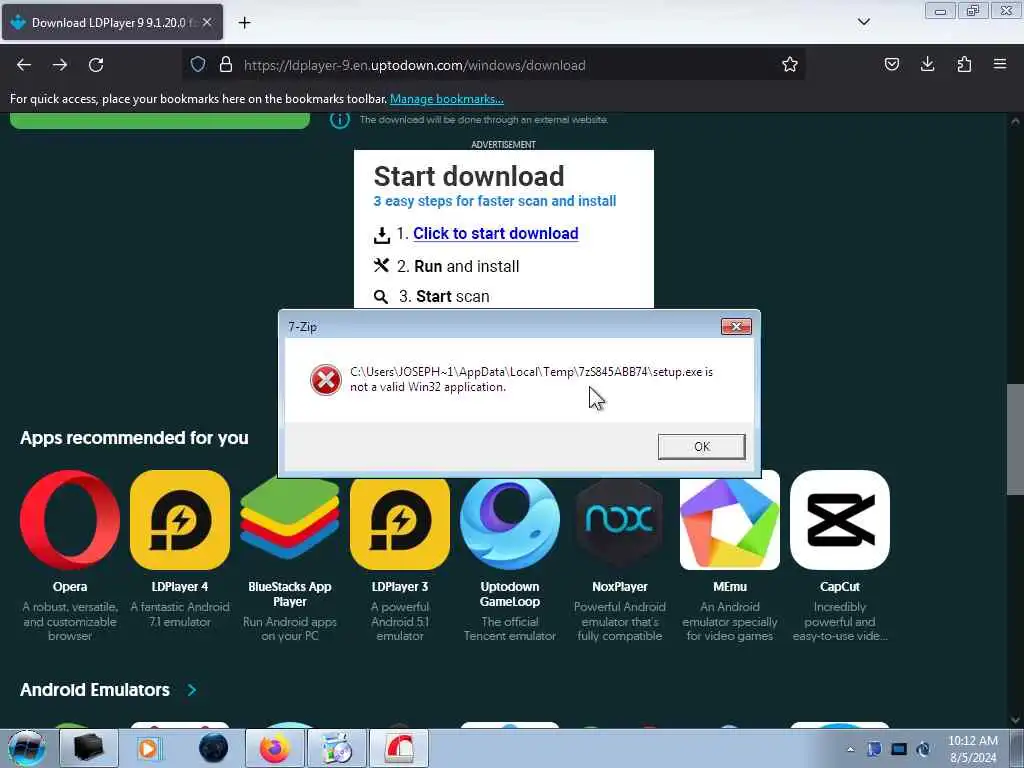Click the MEmu title text
The height and width of the screenshot is (768, 1024).
point(729,586)
